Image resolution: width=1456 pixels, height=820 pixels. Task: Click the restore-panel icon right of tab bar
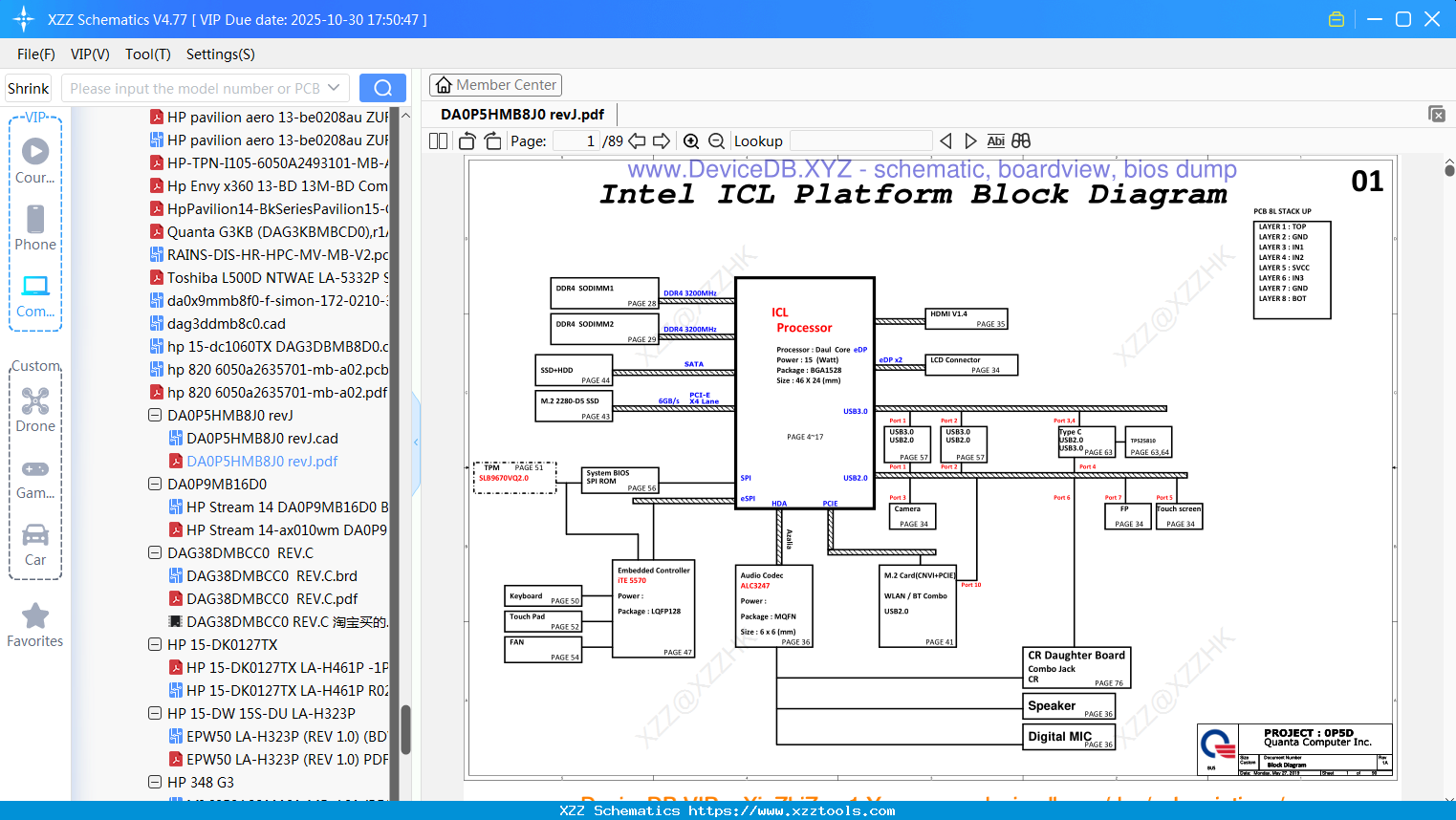1437,114
